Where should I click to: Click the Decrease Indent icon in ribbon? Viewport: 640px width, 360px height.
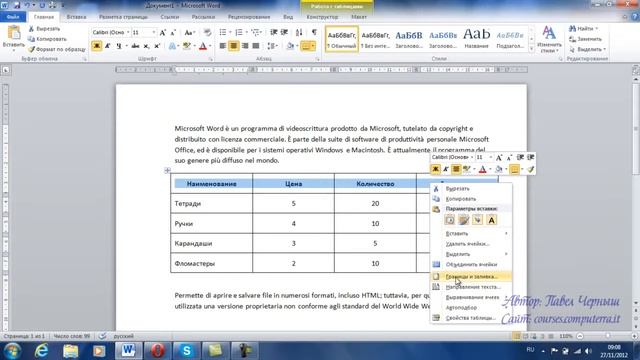point(274,32)
